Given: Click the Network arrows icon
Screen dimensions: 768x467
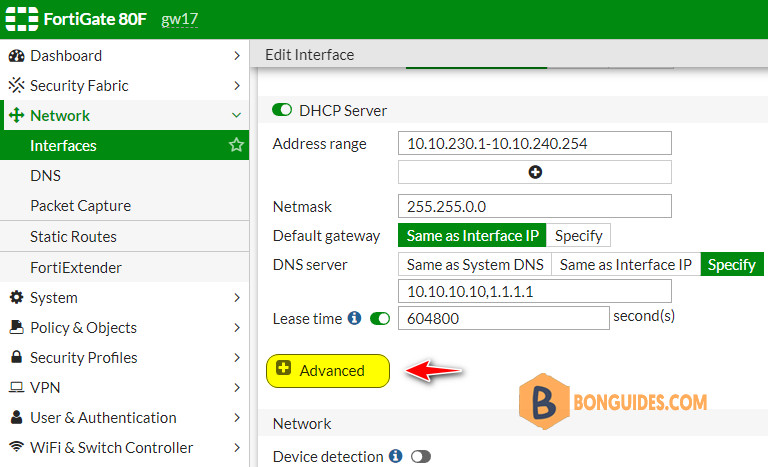Looking at the screenshot, I should pos(16,115).
